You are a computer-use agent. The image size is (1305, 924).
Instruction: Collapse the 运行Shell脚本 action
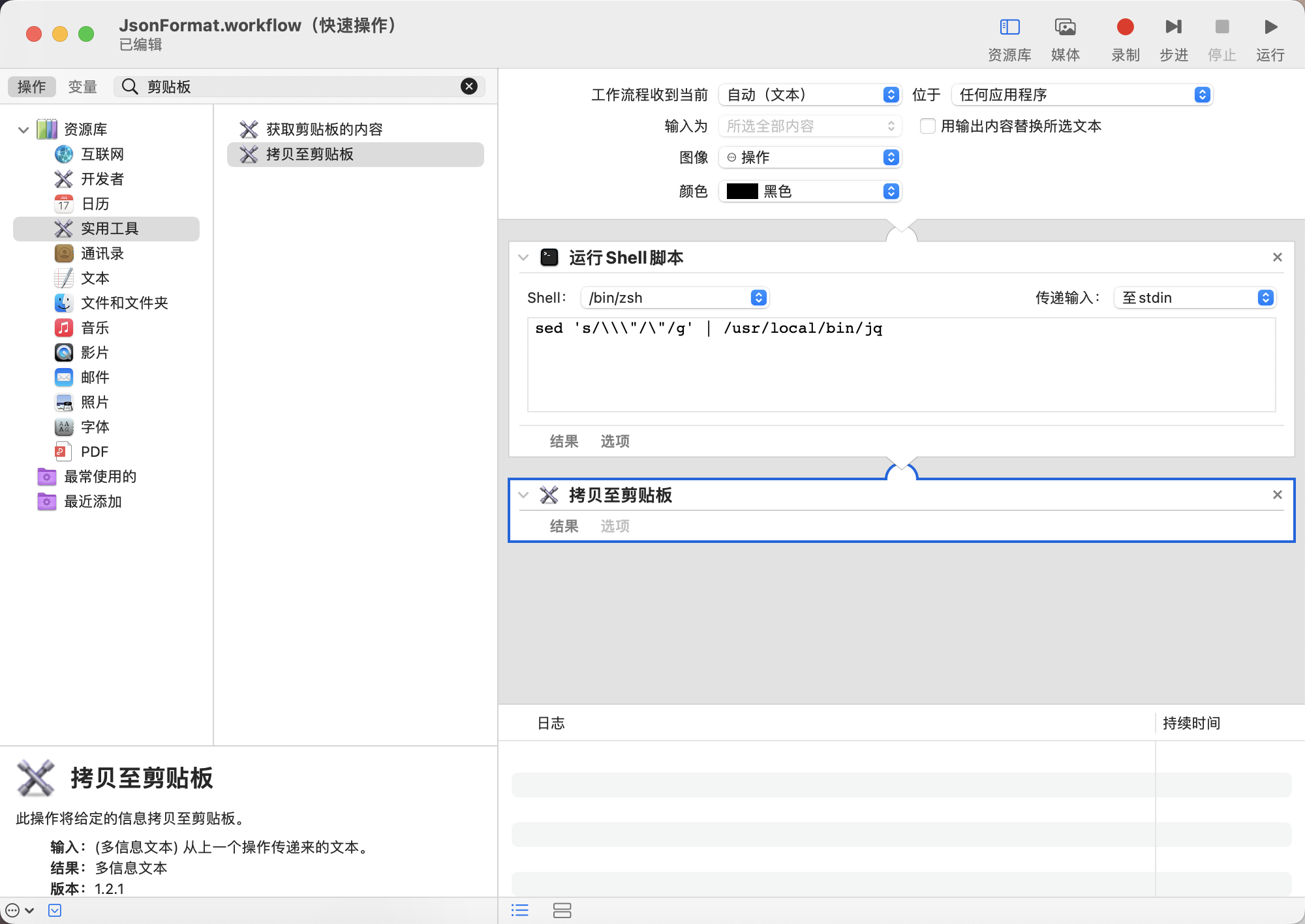point(523,258)
